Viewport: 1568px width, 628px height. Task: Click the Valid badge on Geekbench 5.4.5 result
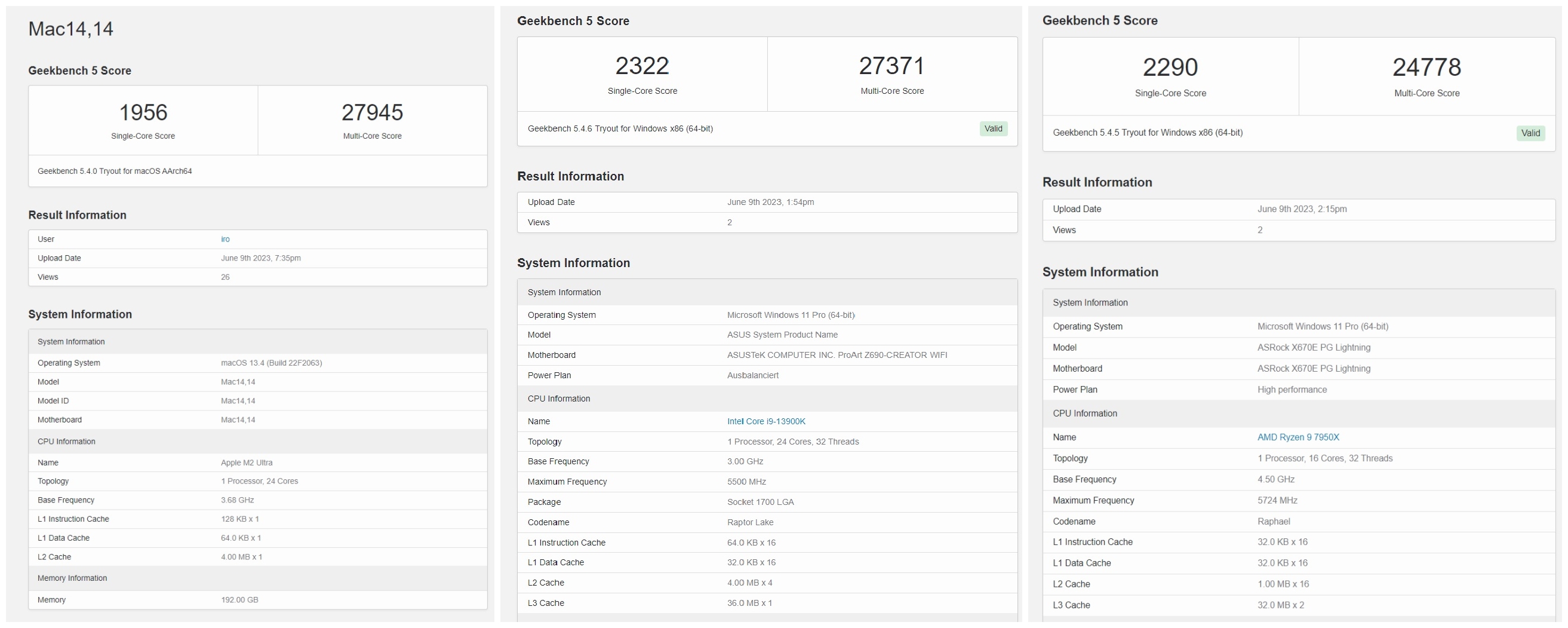[1530, 133]
